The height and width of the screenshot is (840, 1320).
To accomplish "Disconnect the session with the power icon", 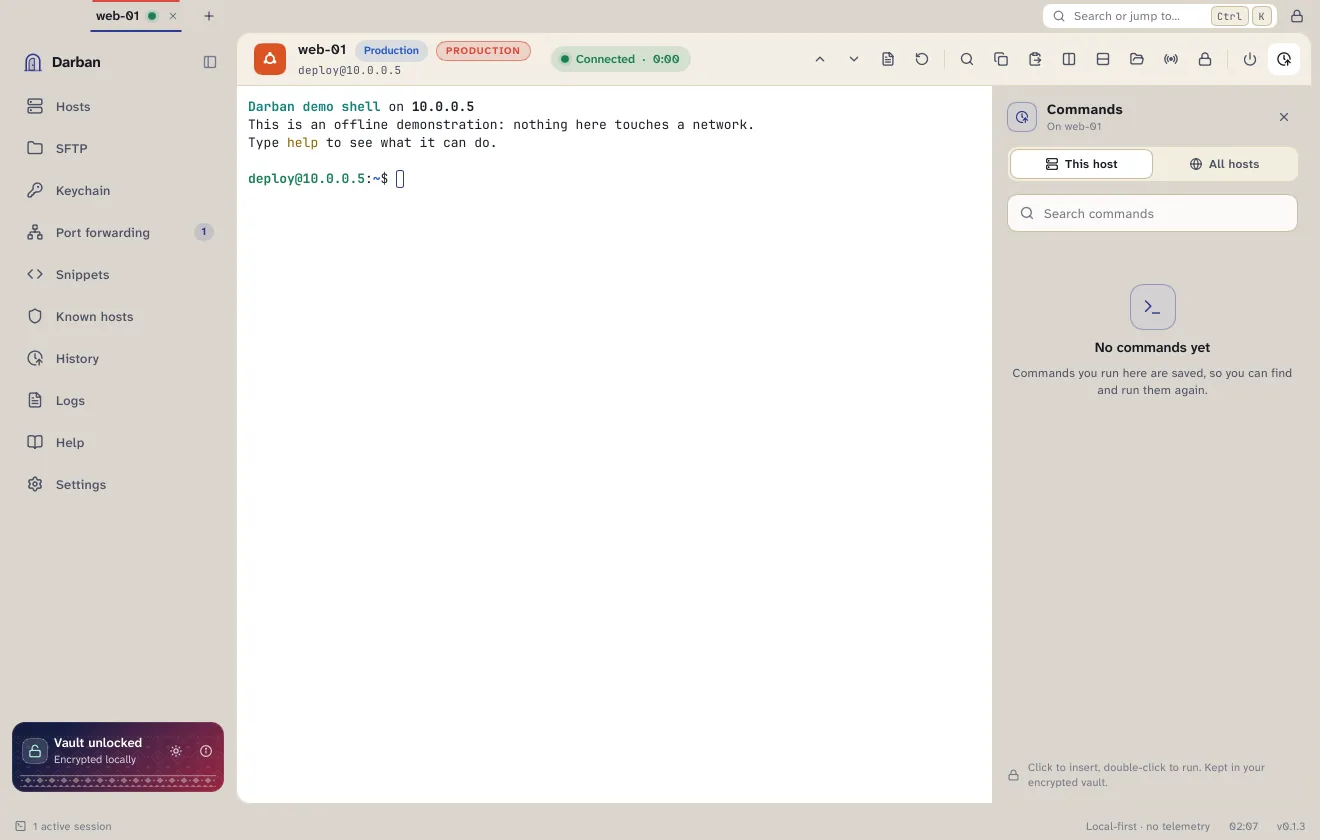I will (x=1250, y=59).
